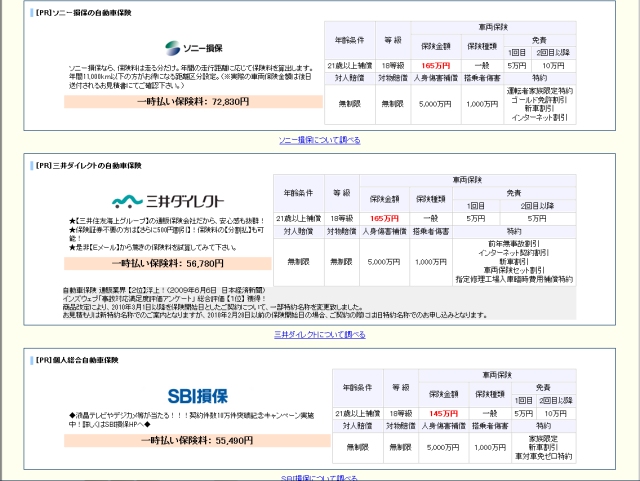Click 21歳以上補償 in SBI table
The width and height of the screenshot is (640, 481).
pyautogui.click(x=358, y=414)
